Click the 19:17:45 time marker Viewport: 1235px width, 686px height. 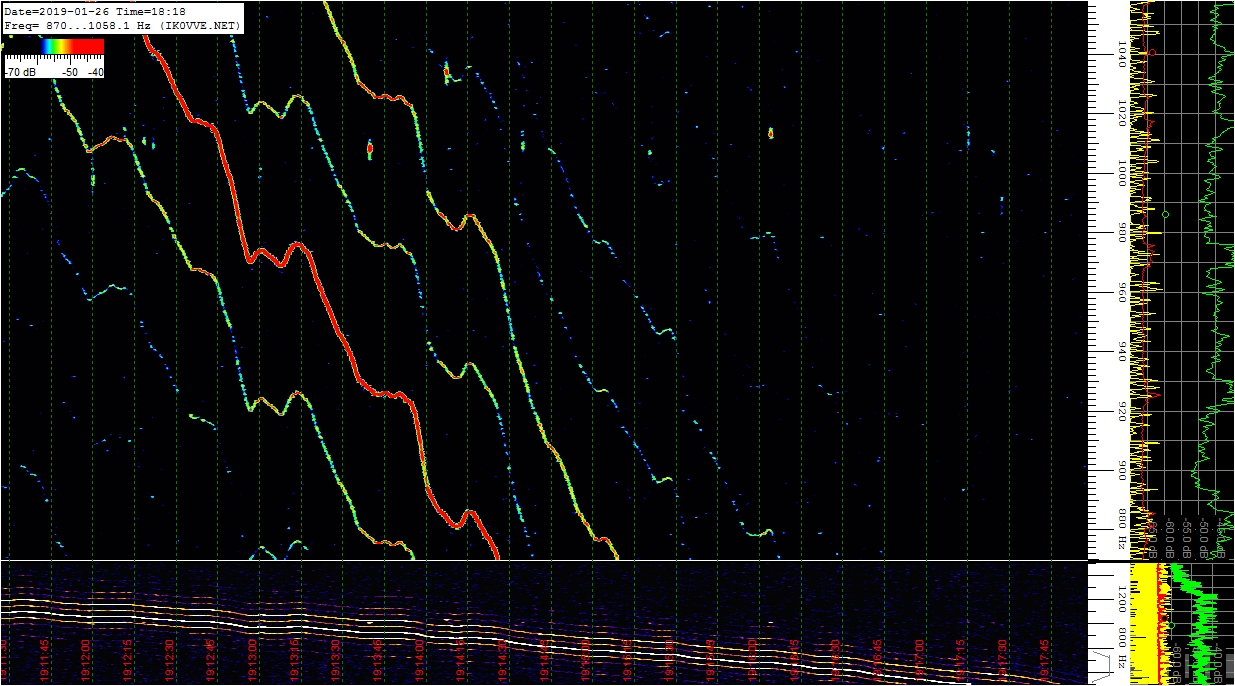click(x=1045, y=659)
